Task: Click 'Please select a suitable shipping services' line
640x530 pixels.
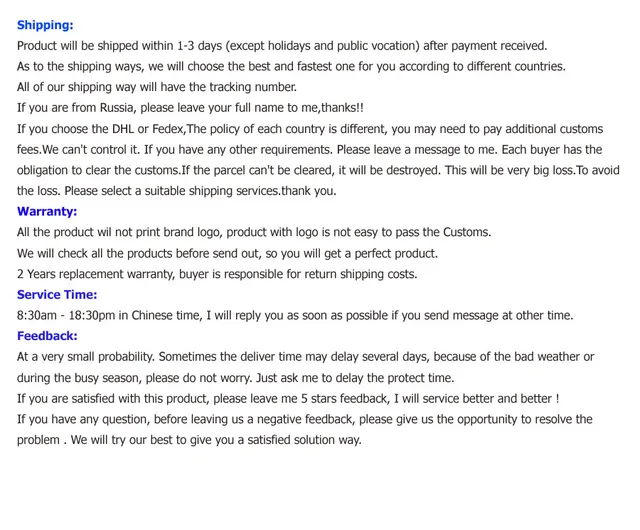Action: tap(177, 191)
